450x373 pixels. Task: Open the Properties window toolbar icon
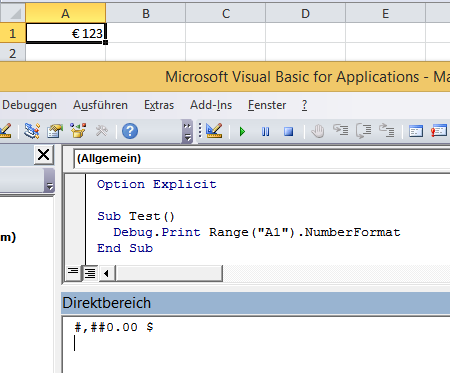click(55, 131)
